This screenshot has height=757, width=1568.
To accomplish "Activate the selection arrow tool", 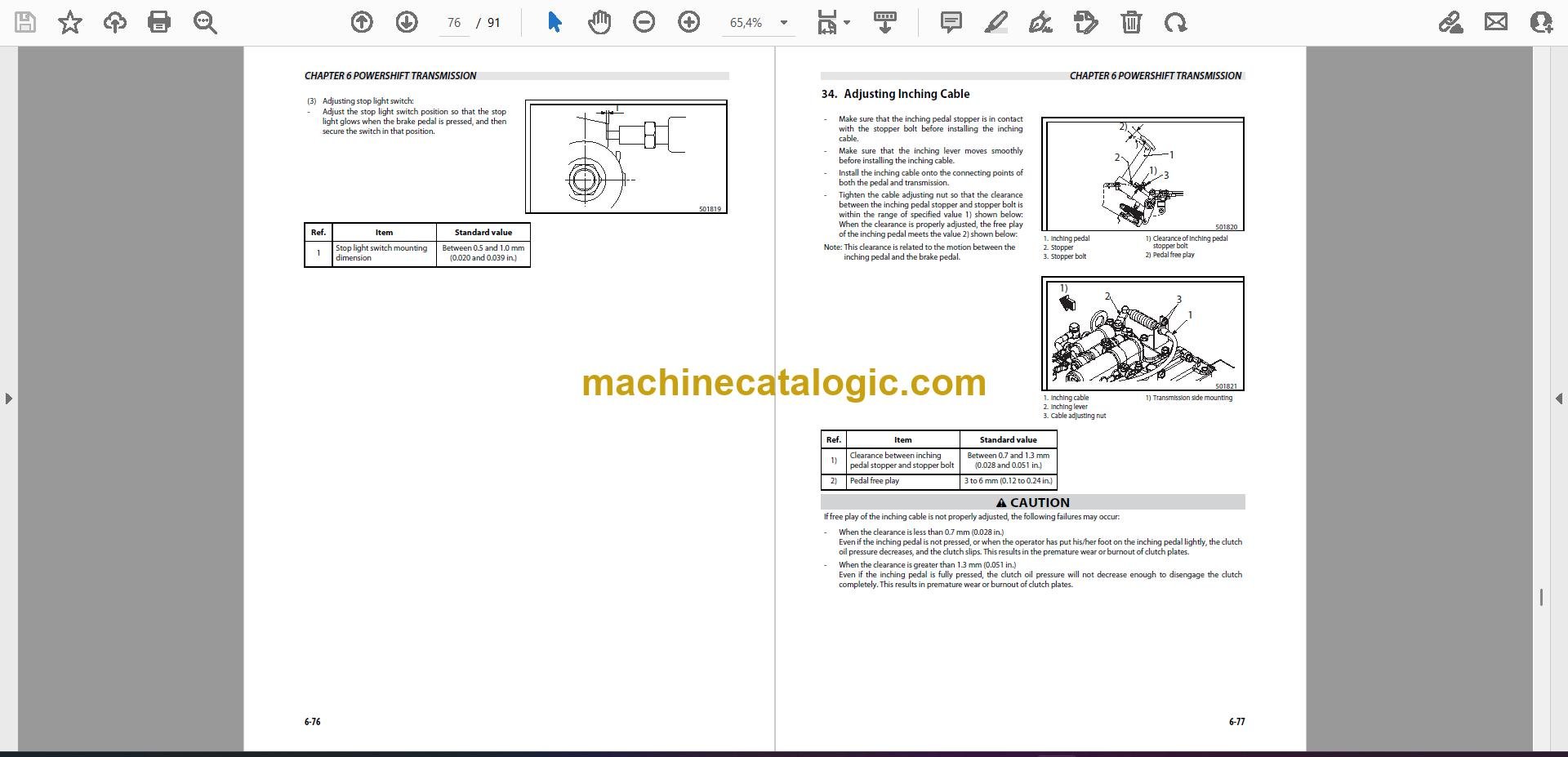I will pyautogui.click(x=555, y=23).
